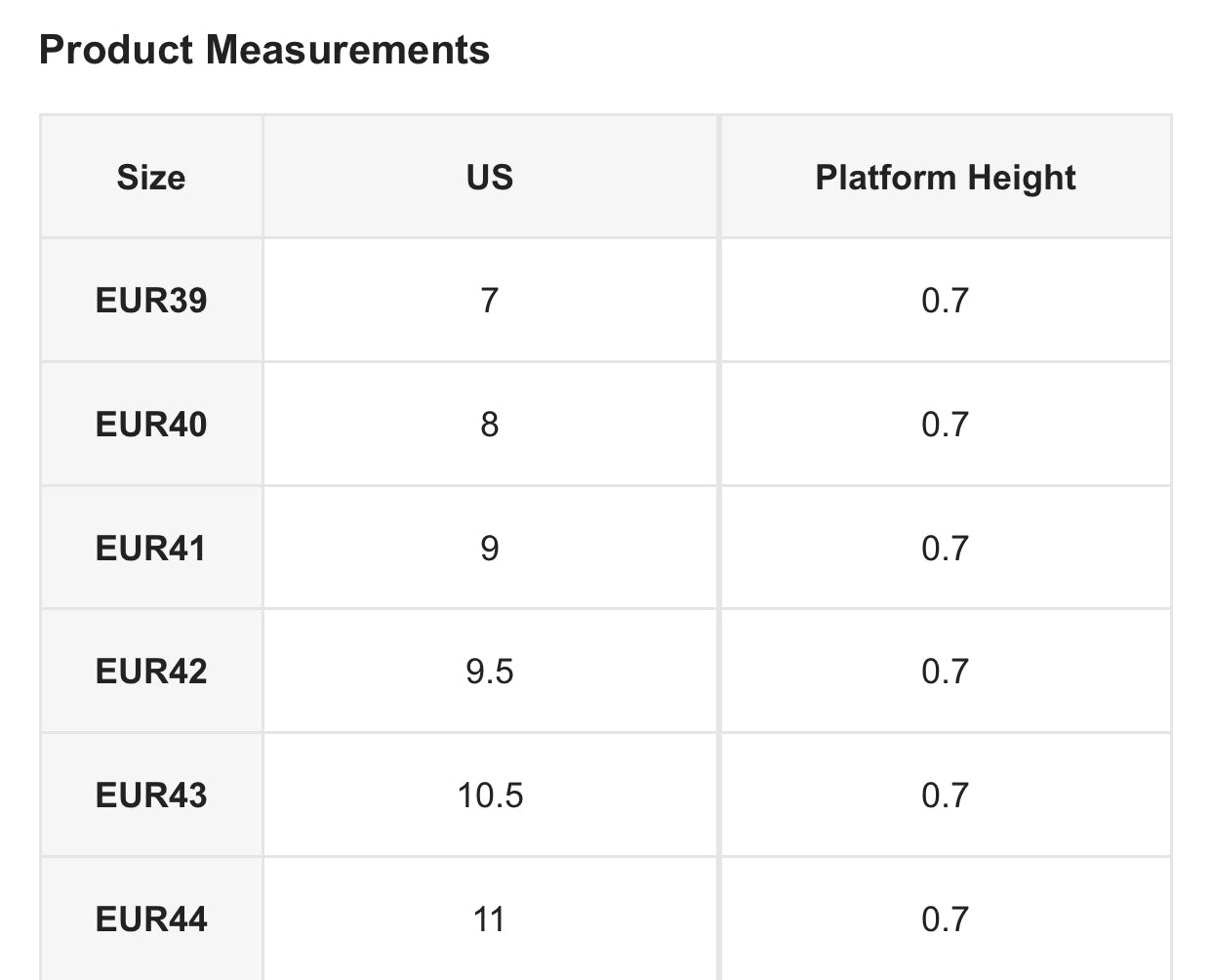
Task: Click platform height value in EUR41 row
Action: tap(945, 549)
